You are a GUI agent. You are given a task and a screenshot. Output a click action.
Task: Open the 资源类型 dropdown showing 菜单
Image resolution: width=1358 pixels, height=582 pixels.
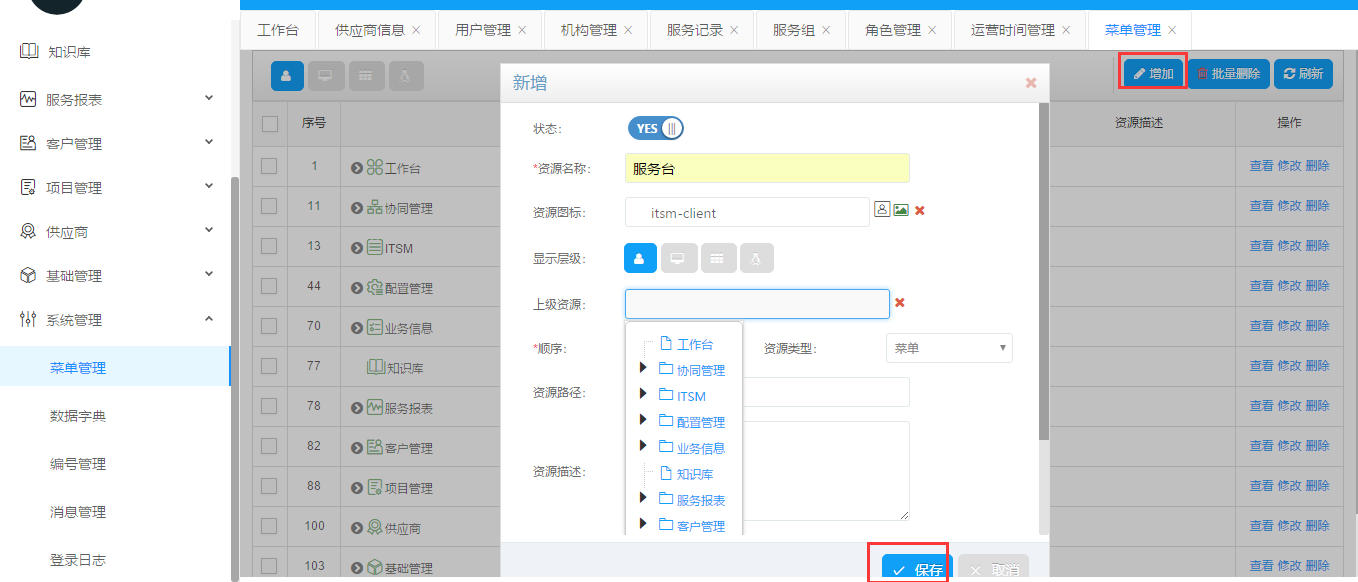tap(948, 347)
